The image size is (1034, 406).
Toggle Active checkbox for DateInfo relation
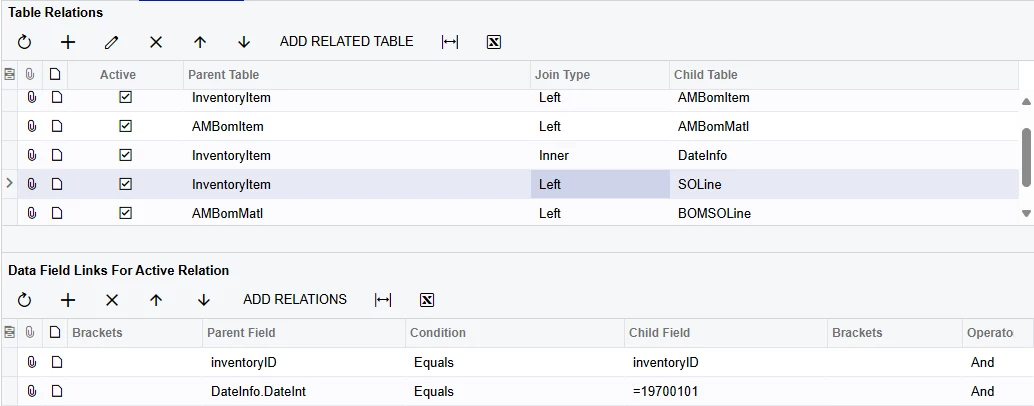tap(125, 156)
